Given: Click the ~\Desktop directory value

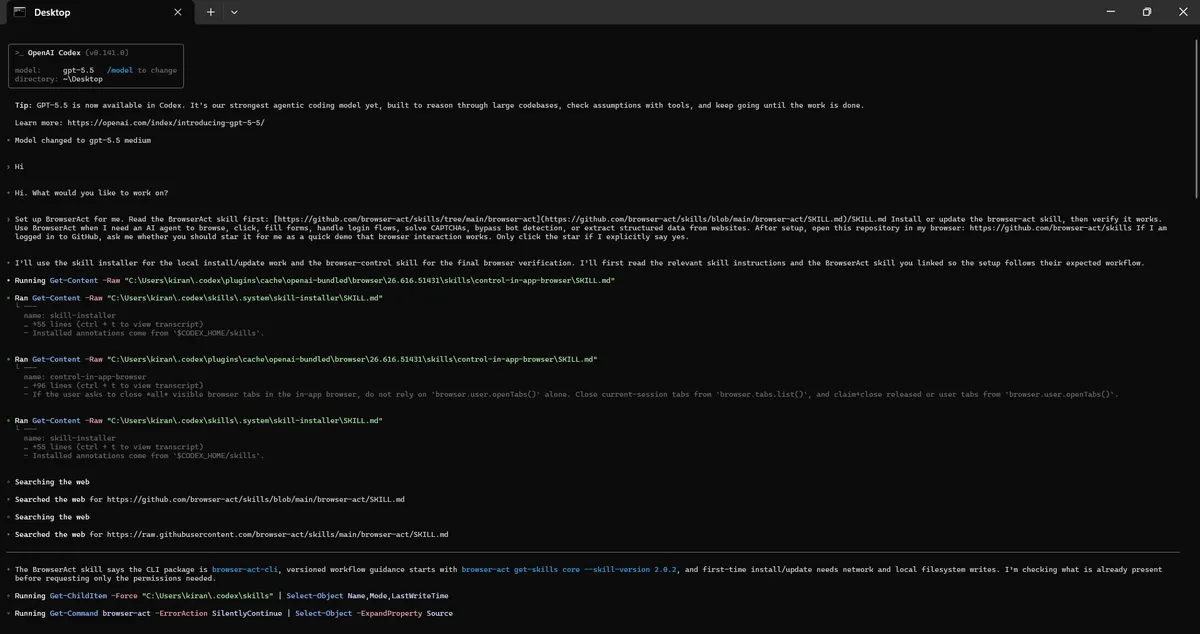Looking at the screenshot, I should pos(82,79).
